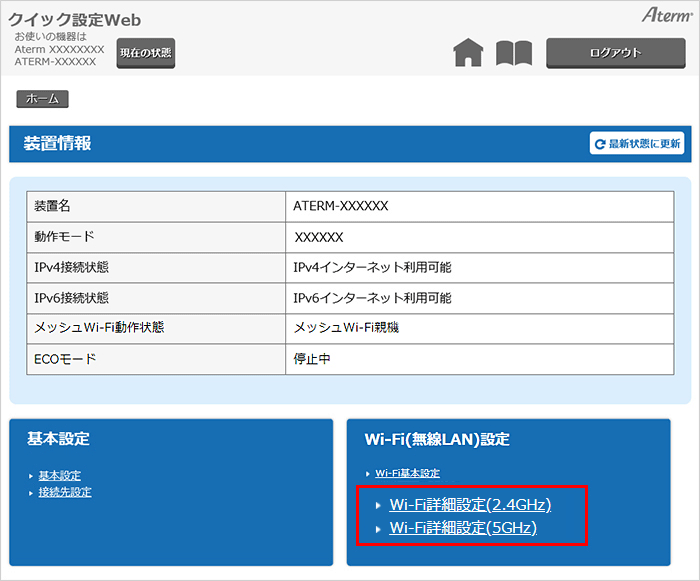Viewport: 700px width, 581px height.
Task: Click the 現在の状態 button
Action: [x=145, y=53]
